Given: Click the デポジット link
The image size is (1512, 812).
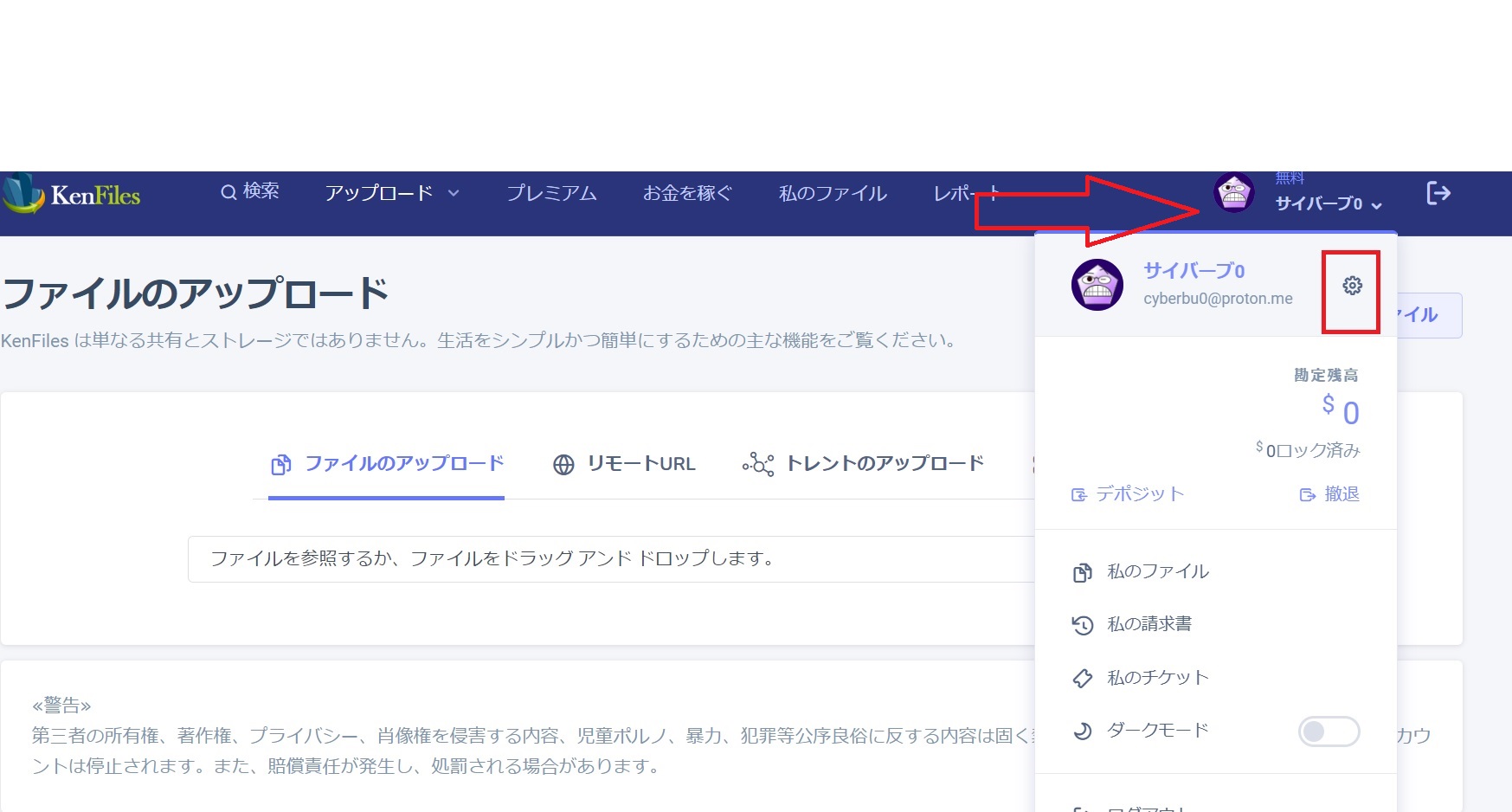Looking at the screenshot, I should pos(1126,494).
